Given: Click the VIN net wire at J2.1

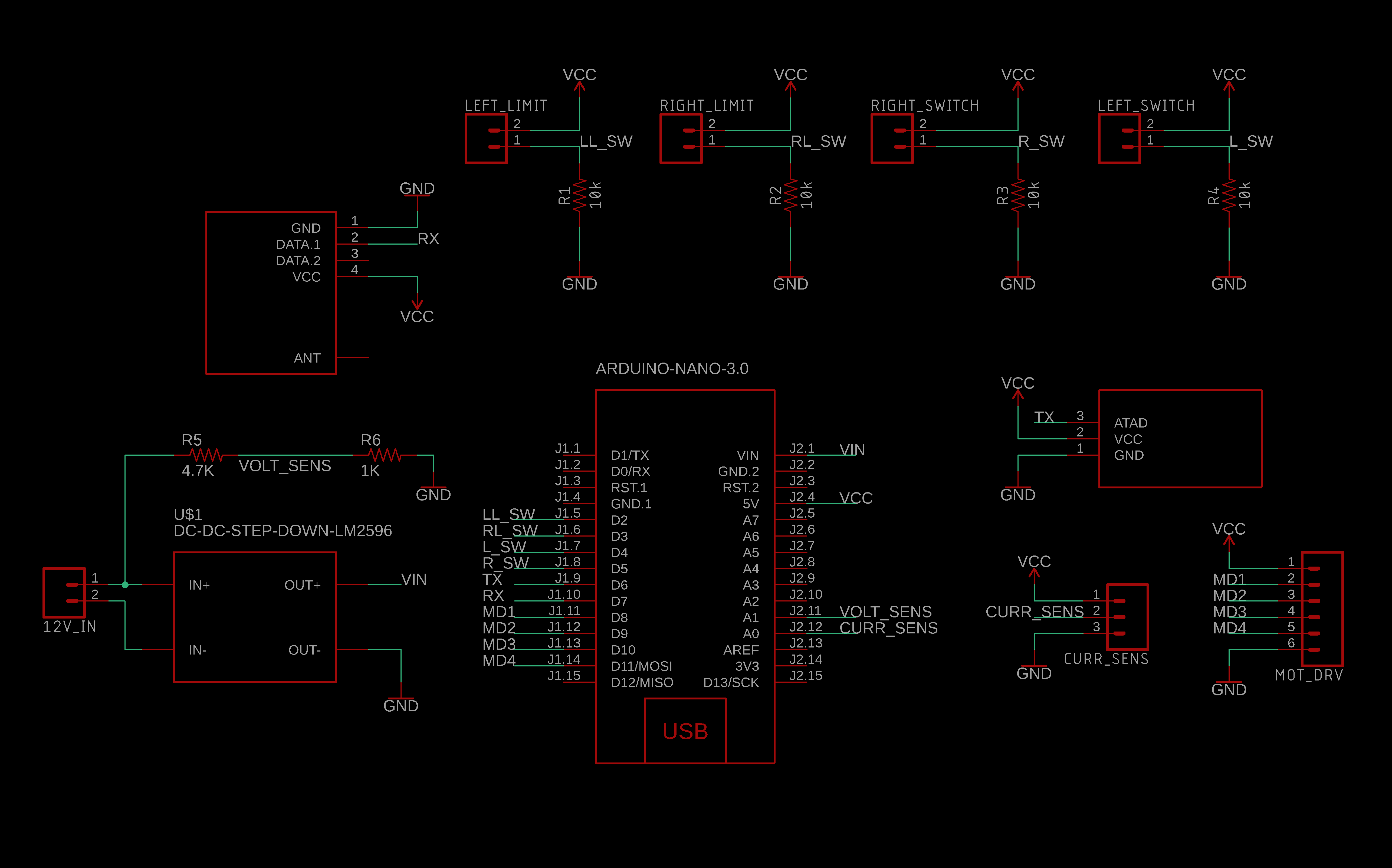Looking at the screenshot, I should pos(832,455).
